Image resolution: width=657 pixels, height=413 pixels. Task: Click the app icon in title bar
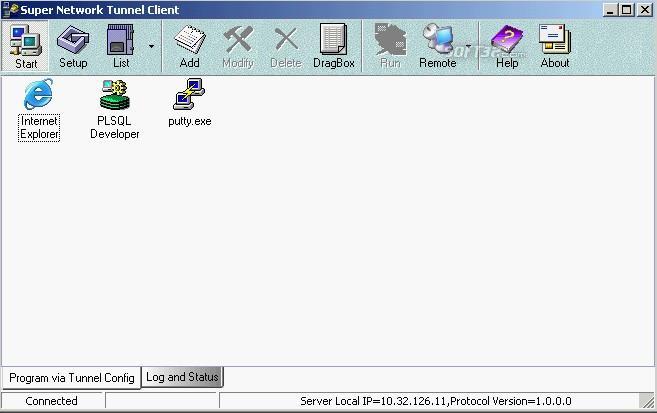click(x=10, y=10)
